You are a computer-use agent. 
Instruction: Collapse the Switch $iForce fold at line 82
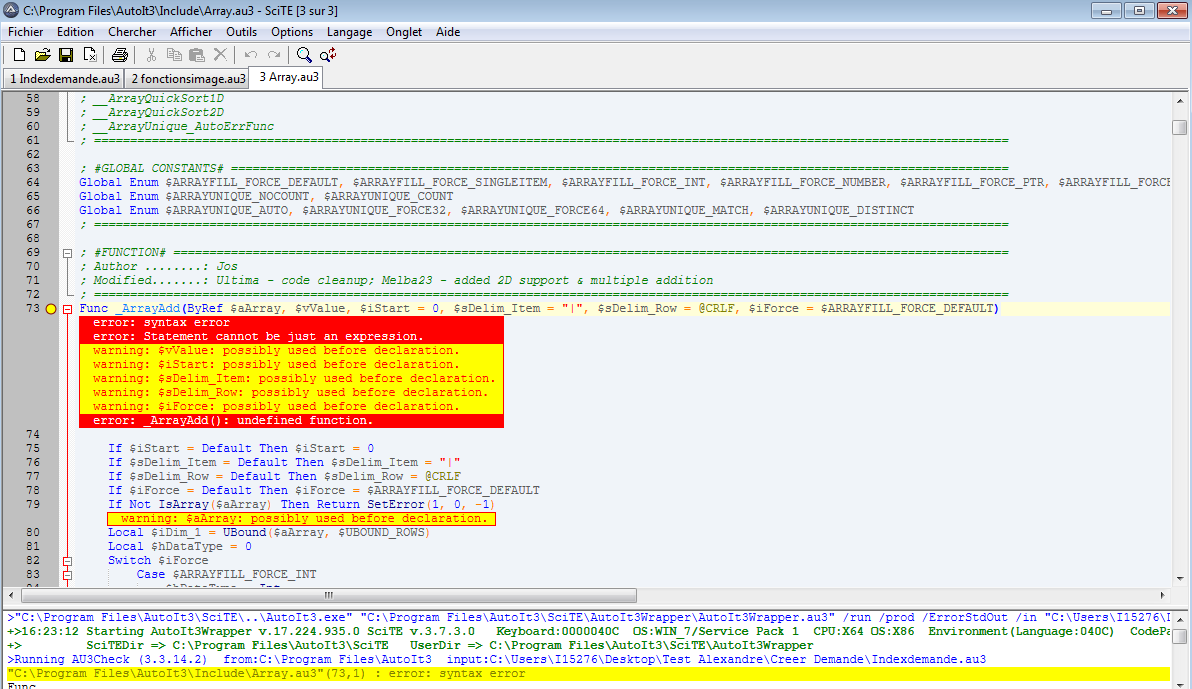coord(67,561)
